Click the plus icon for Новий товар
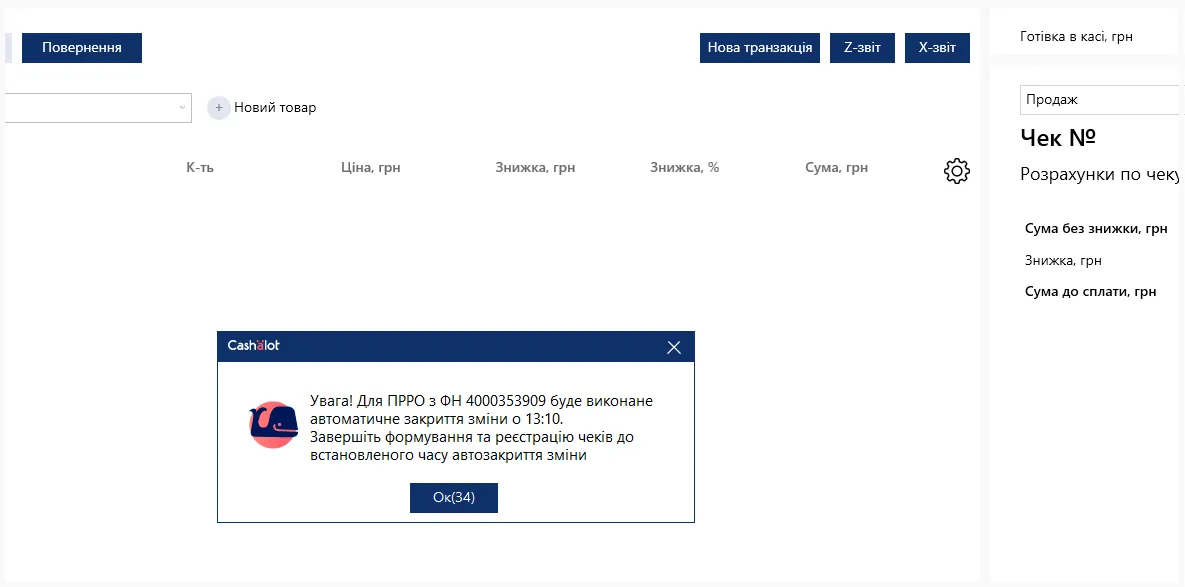This screenshot has height=587, width=1185. (218, 108)
